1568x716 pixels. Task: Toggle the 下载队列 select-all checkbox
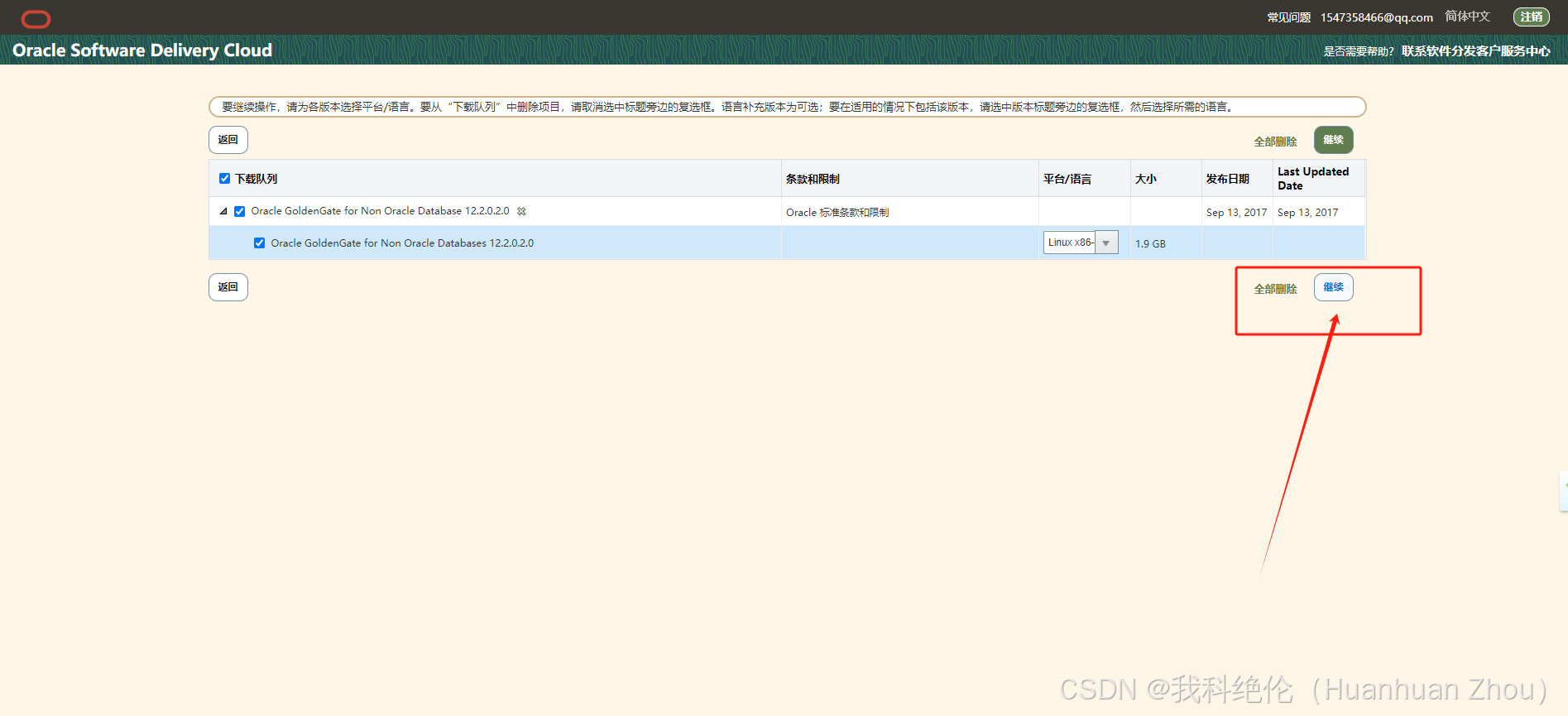click(x=224, y=179)
